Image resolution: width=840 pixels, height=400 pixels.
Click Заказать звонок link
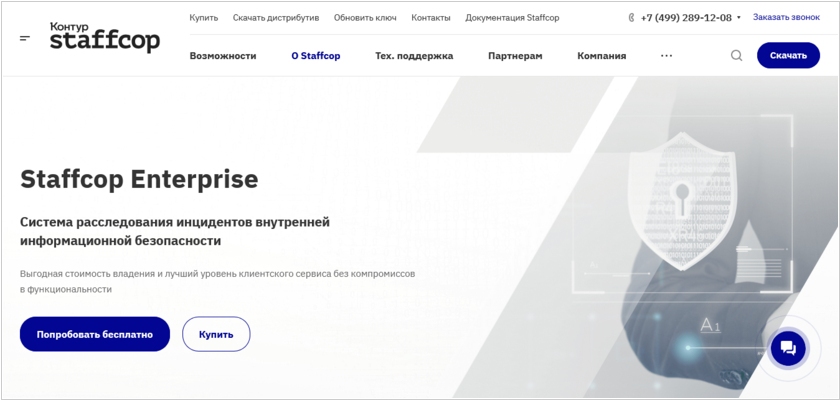coord(786,17)
